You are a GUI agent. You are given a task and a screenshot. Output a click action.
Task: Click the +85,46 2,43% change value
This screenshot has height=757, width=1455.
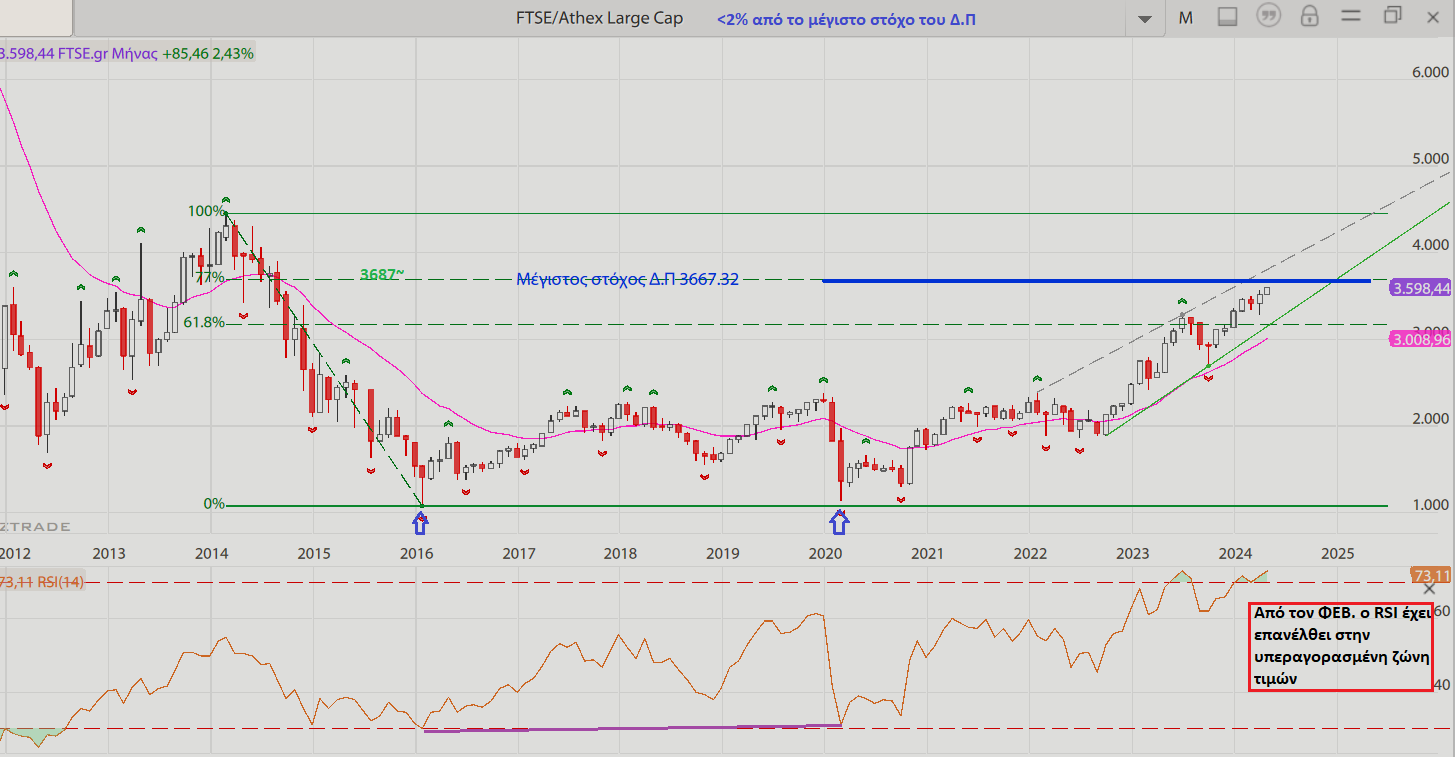[x=208, y=53]
